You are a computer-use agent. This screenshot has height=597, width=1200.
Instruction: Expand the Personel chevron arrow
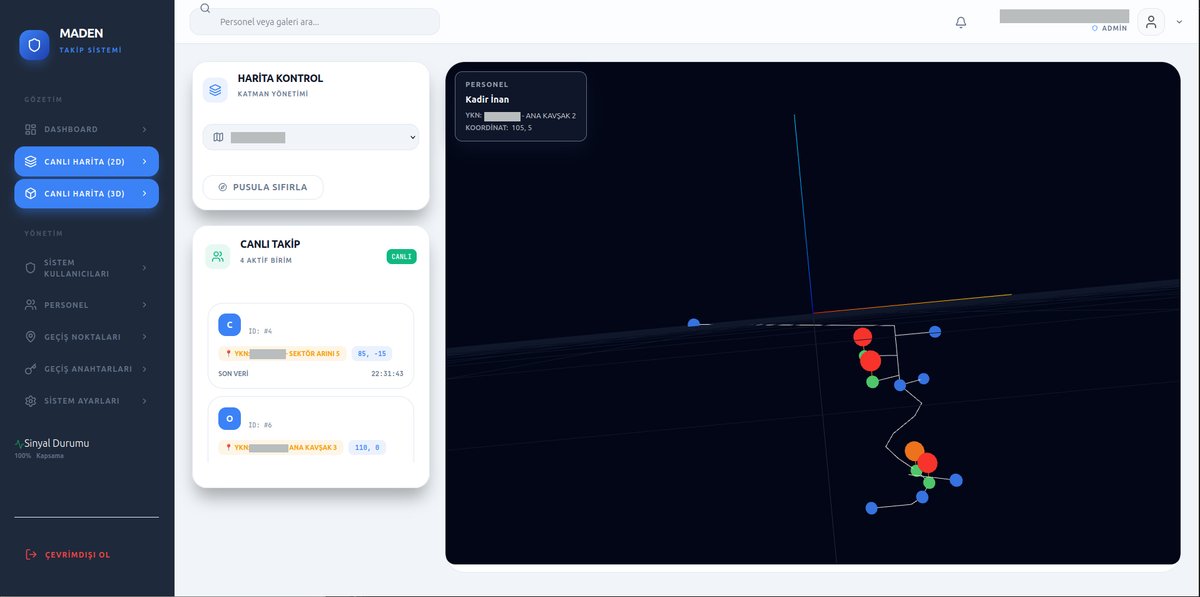[144, 305]
